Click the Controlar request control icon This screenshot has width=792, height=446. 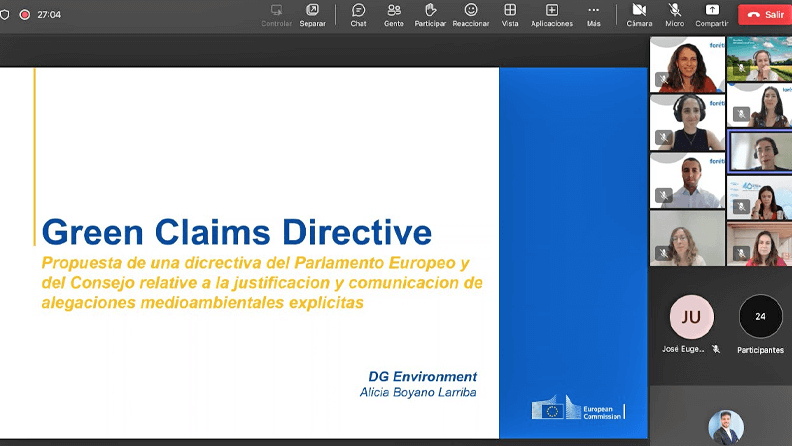[x=276, y=15]
